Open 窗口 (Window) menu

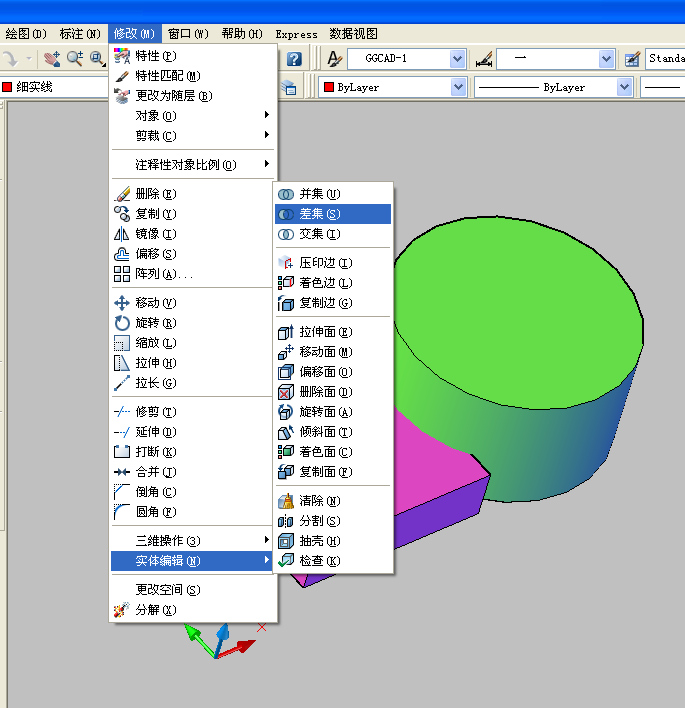188,34
